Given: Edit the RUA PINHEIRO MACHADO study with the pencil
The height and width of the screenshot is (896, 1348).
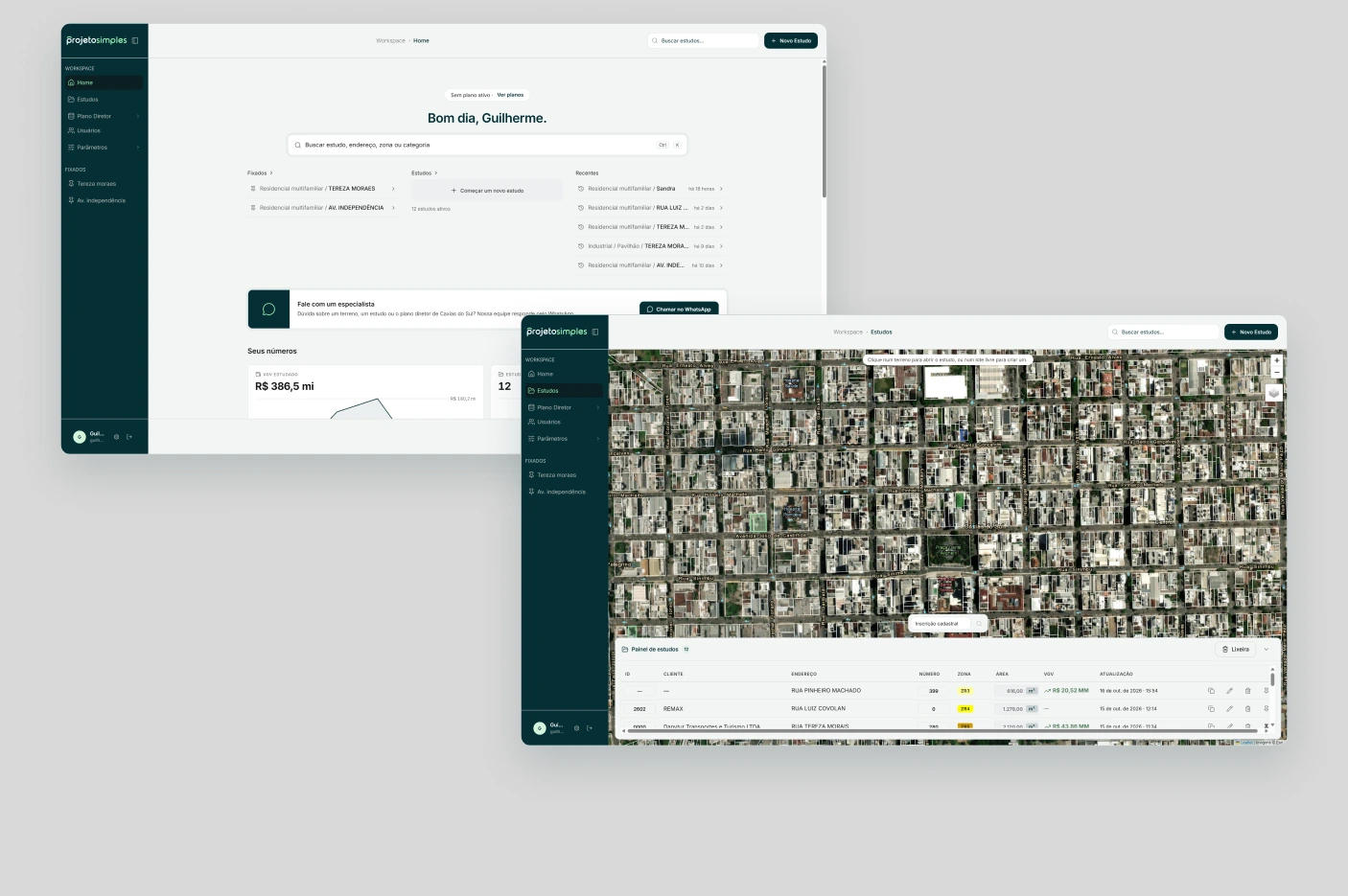Looking at the screenshot, I should point(1229,691).
